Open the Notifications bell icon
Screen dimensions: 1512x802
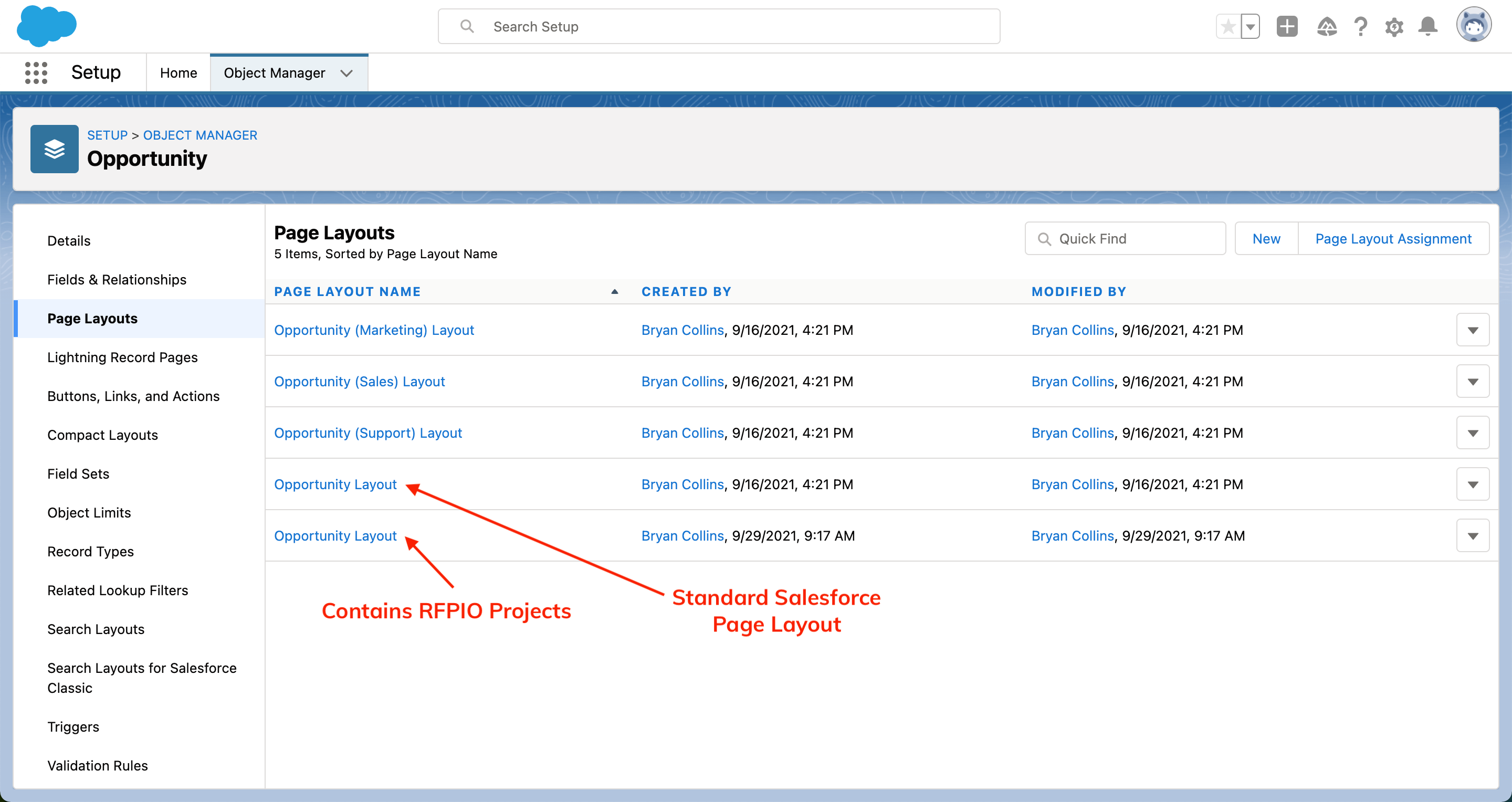click(x=1427, y=26)
